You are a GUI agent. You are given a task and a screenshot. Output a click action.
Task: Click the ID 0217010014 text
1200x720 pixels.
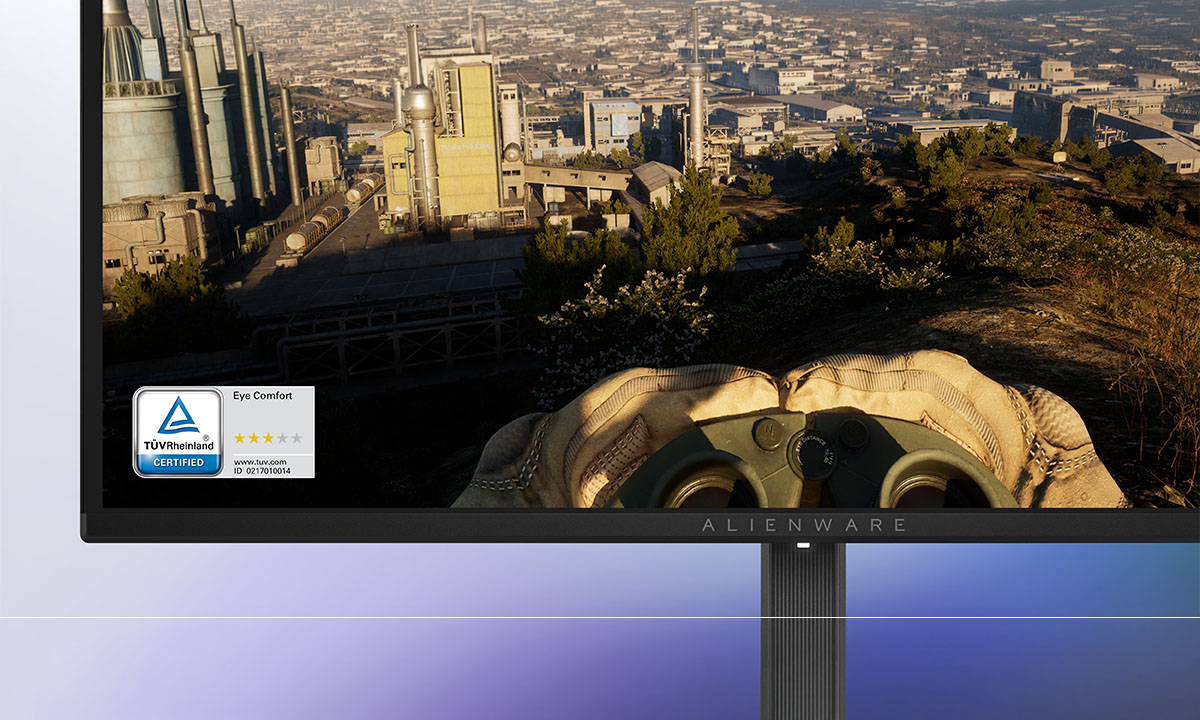261,470
